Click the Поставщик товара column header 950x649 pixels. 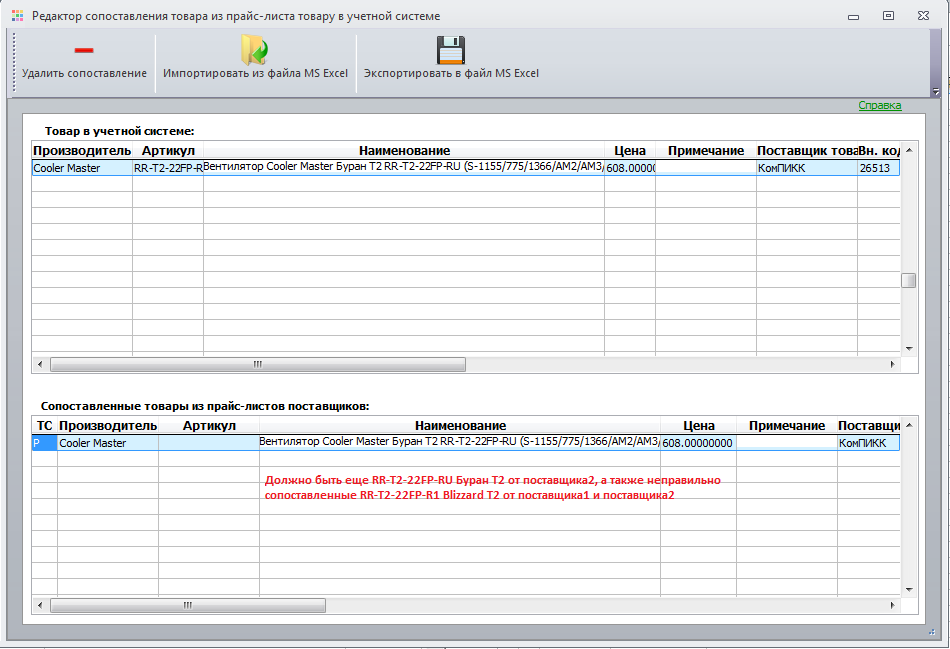[807, 150]
